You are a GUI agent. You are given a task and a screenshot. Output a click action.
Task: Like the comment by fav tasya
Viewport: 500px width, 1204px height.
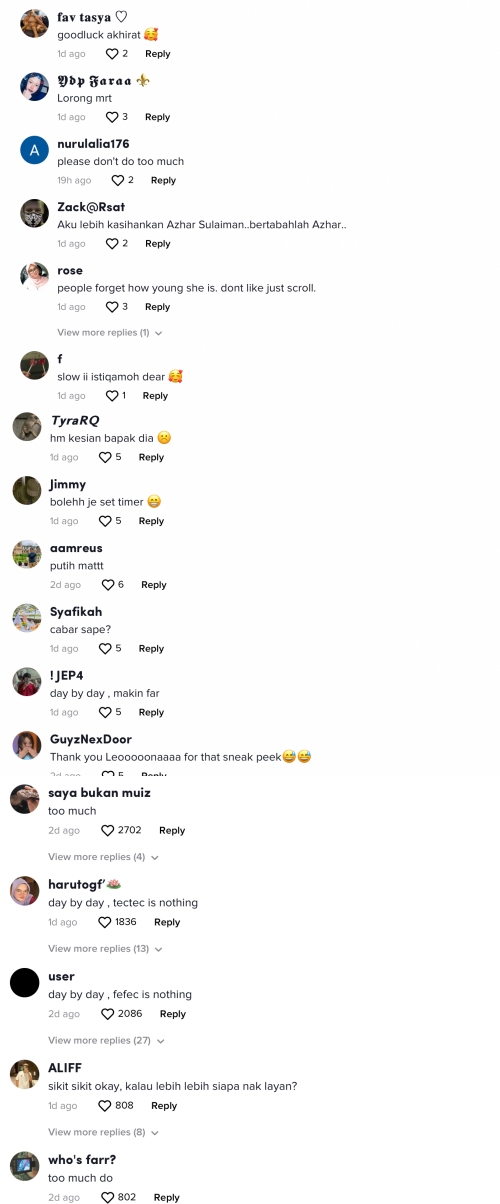[112, 53]
